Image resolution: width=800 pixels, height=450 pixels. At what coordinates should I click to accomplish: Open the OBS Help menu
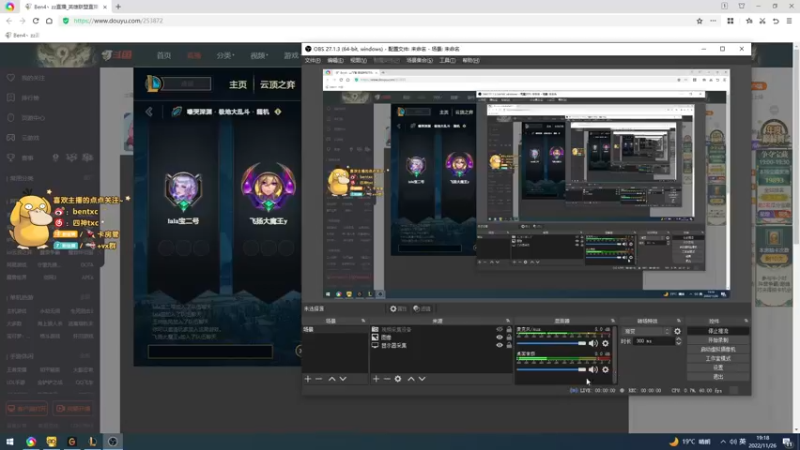[x=470, y=60]
